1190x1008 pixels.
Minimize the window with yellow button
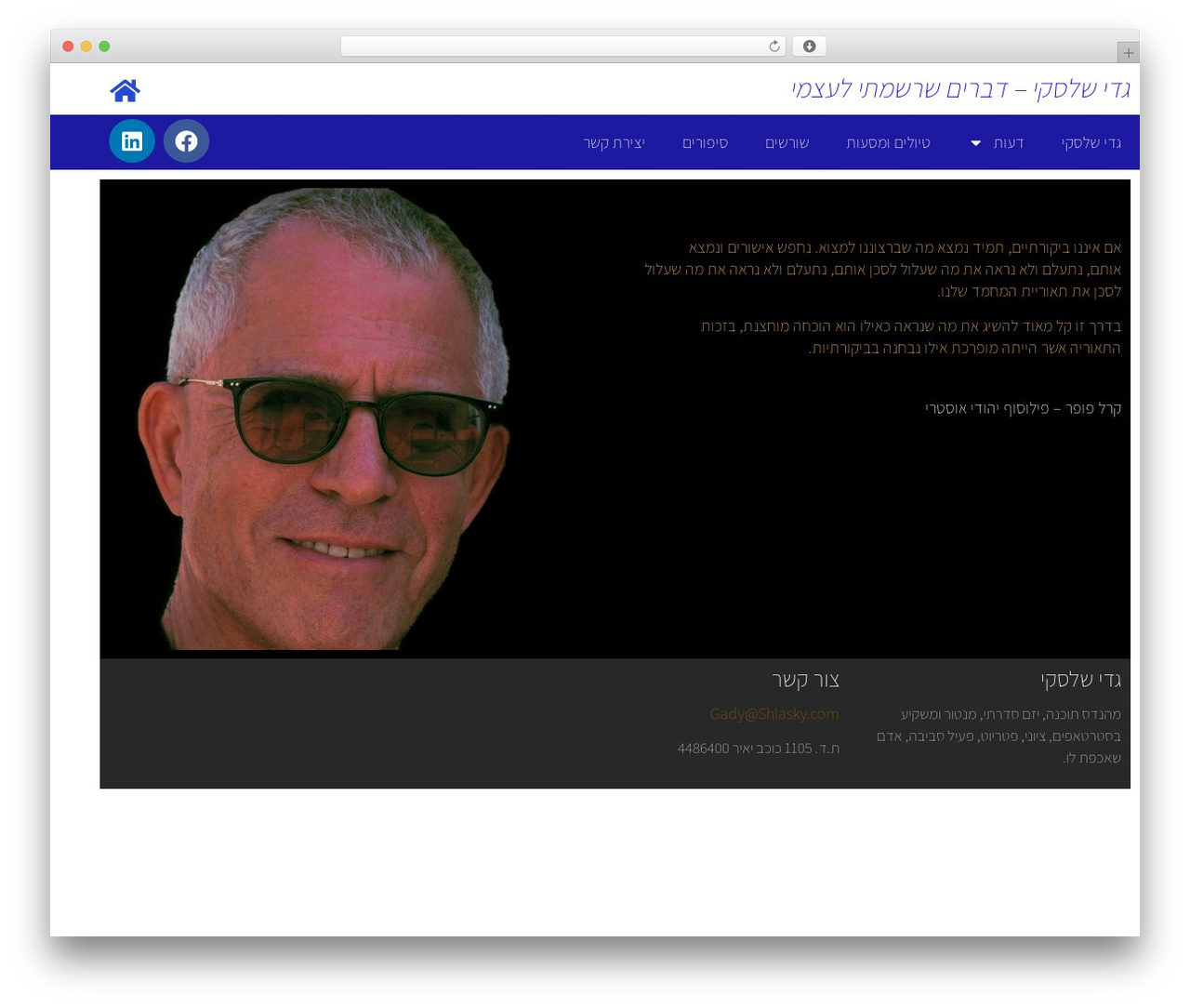(86, 46)
